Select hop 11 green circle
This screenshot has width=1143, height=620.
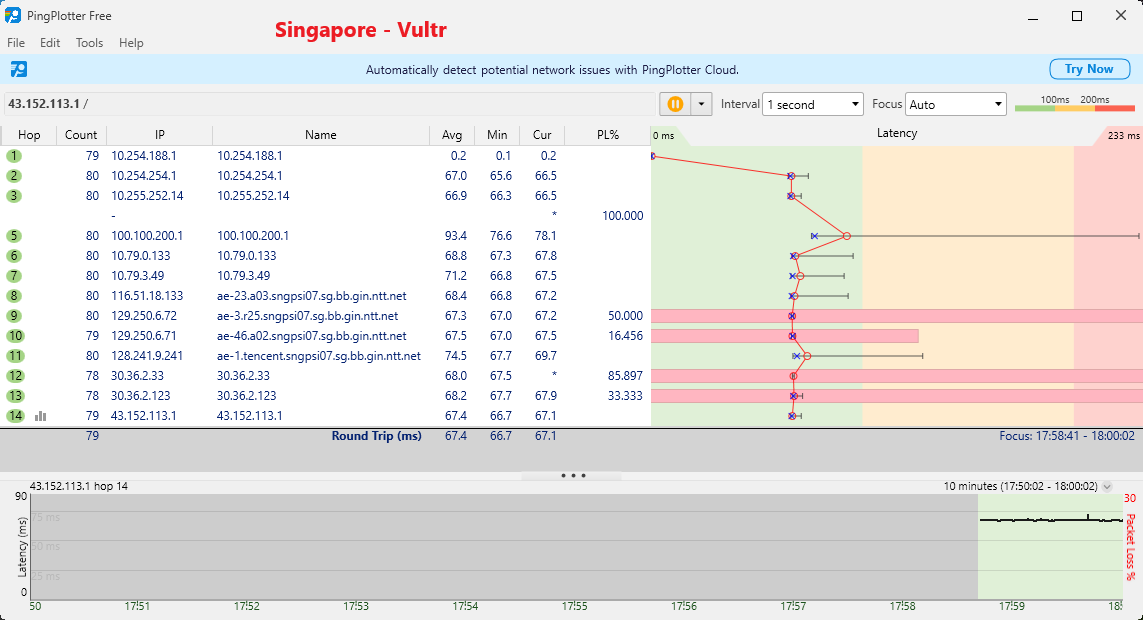pyautogui.click(x=15, y=356)
